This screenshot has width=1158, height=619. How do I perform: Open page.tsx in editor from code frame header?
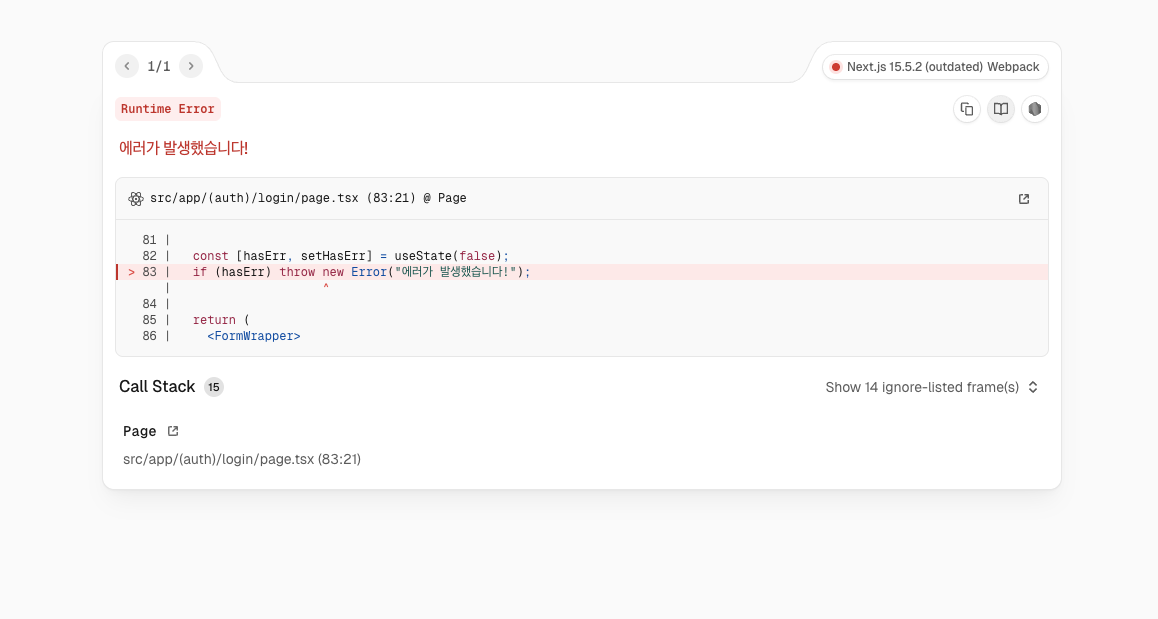(x=1023, y=199)
